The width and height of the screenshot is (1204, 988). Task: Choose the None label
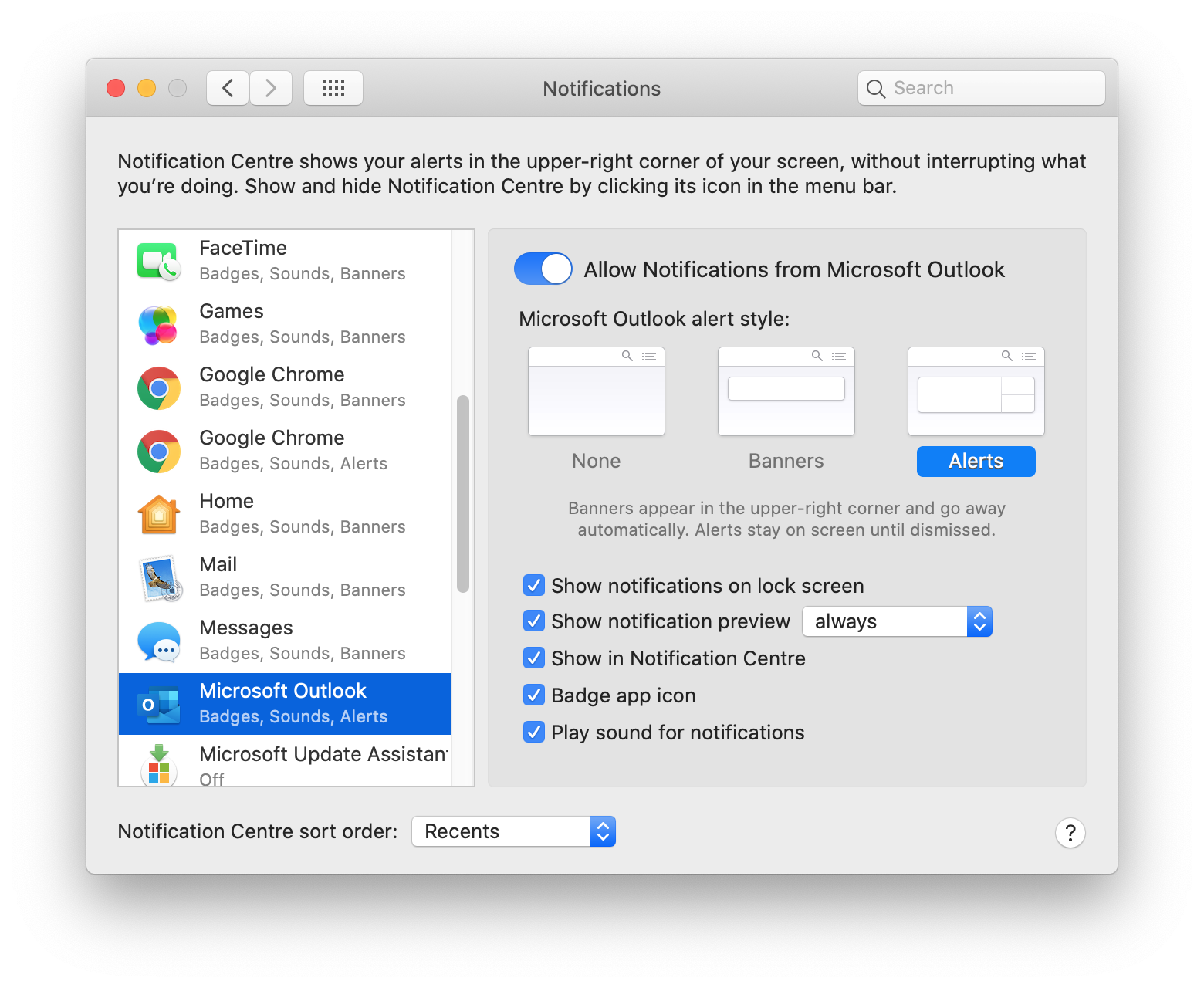coord(597,461)
